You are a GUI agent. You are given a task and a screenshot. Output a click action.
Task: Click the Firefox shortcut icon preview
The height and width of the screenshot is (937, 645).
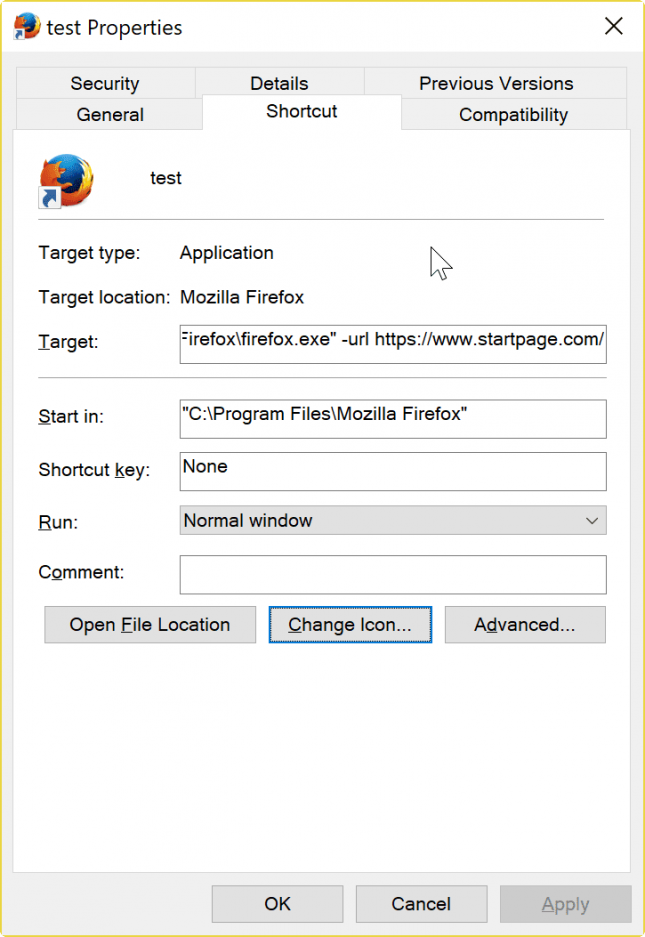tap(66, 178)
